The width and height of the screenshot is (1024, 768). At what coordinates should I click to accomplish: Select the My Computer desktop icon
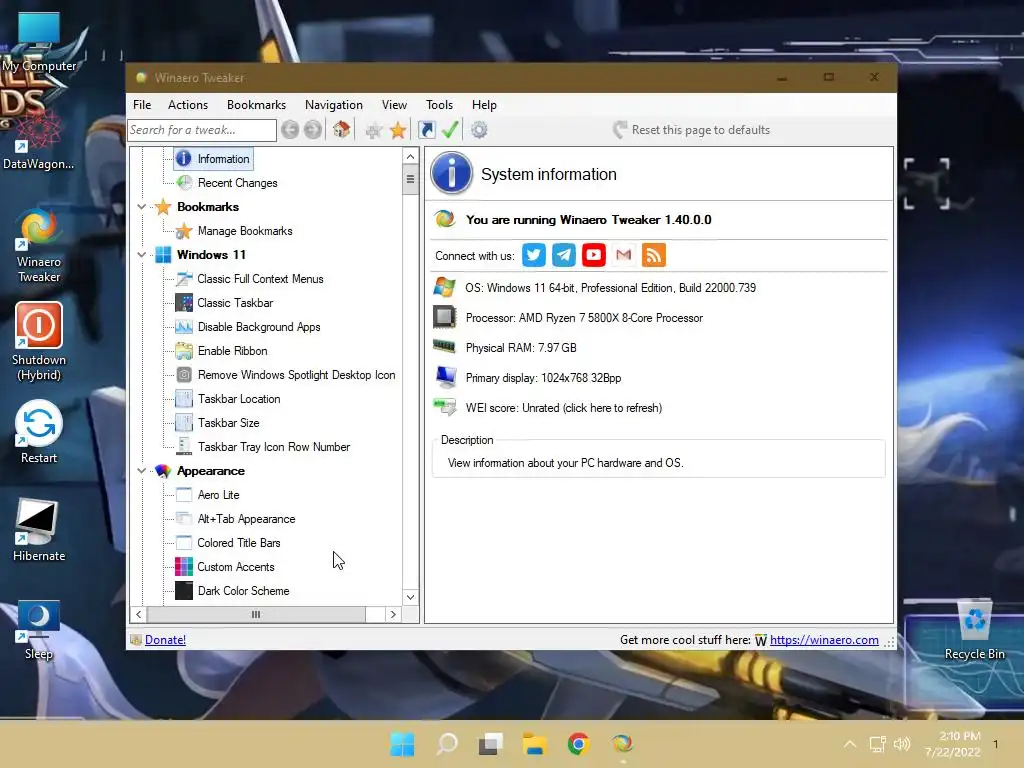(39, 42)
